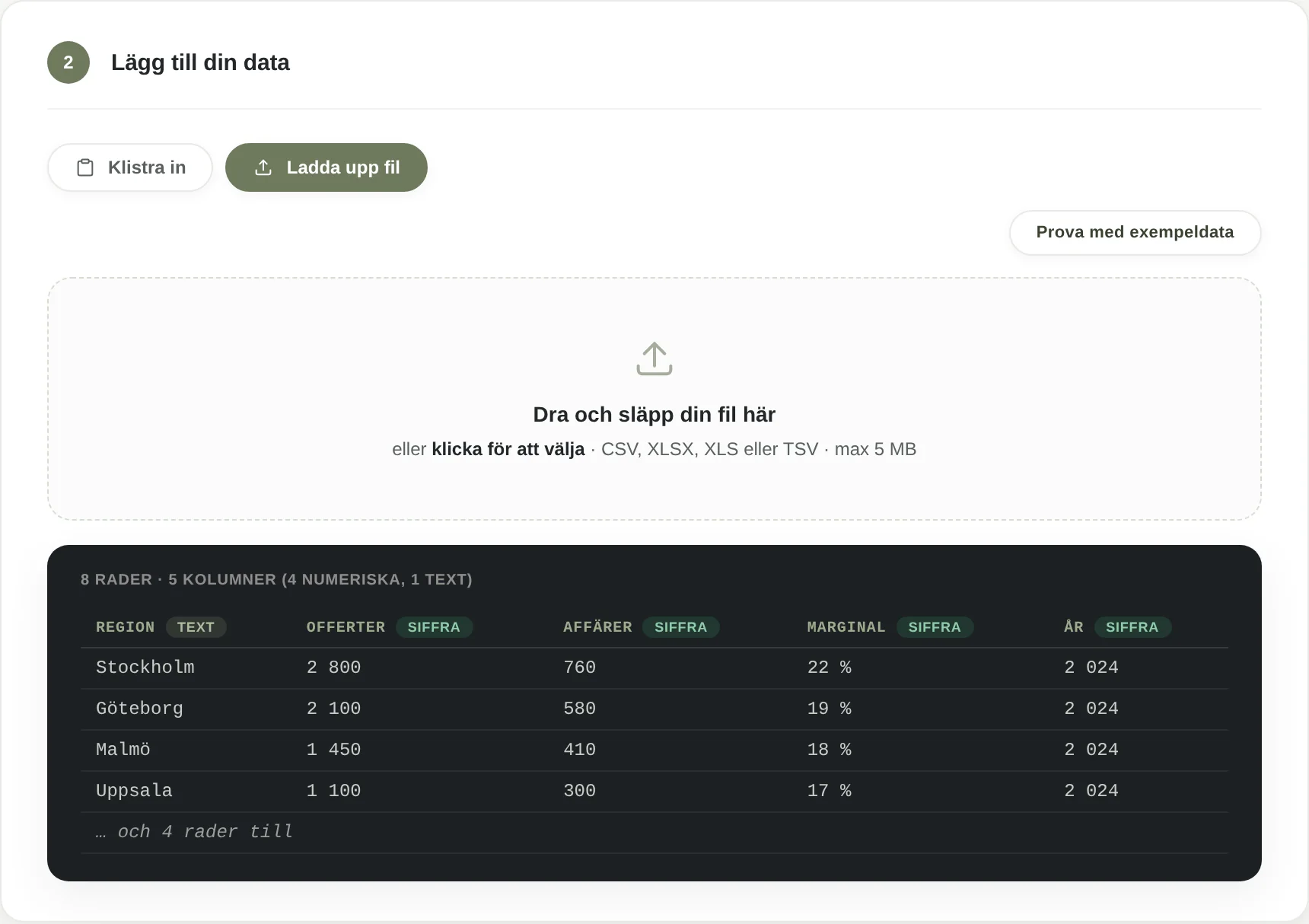Click the Uppsala offerter value 1 100
This screenshot has height=924, width=1309.
(333, 791)
